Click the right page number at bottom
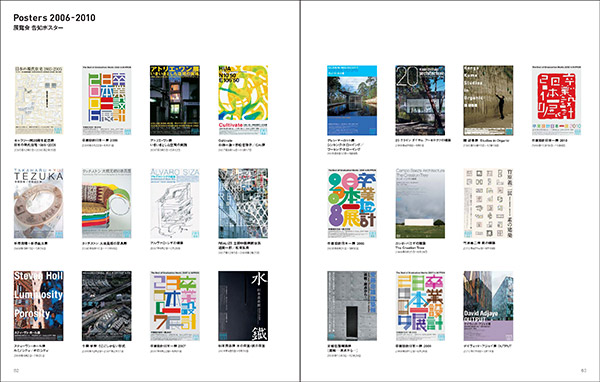The width and height of the screenshot is (600, 382). 584,371
